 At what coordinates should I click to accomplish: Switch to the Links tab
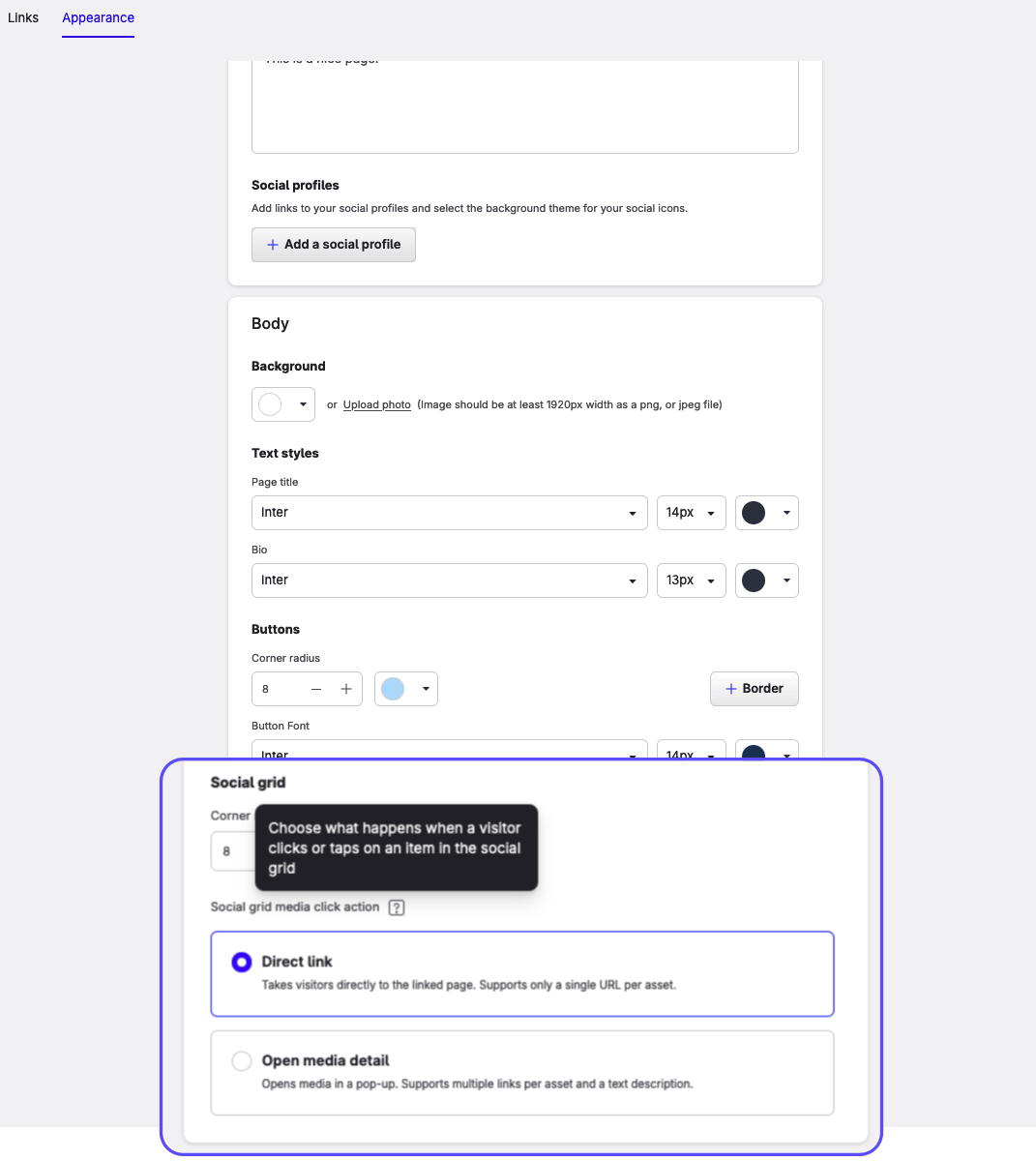coord(23,17)
